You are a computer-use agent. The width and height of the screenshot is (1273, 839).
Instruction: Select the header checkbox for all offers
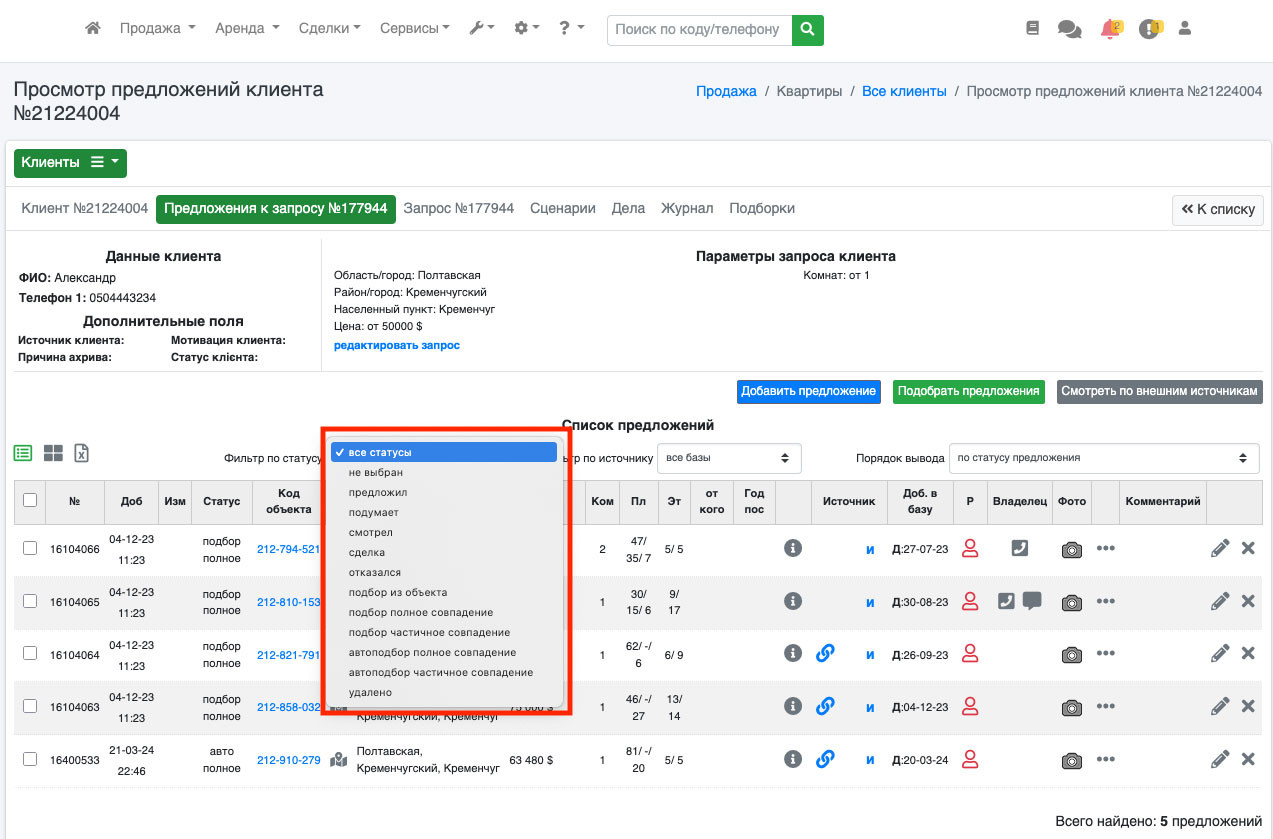[x=30, y=500]
